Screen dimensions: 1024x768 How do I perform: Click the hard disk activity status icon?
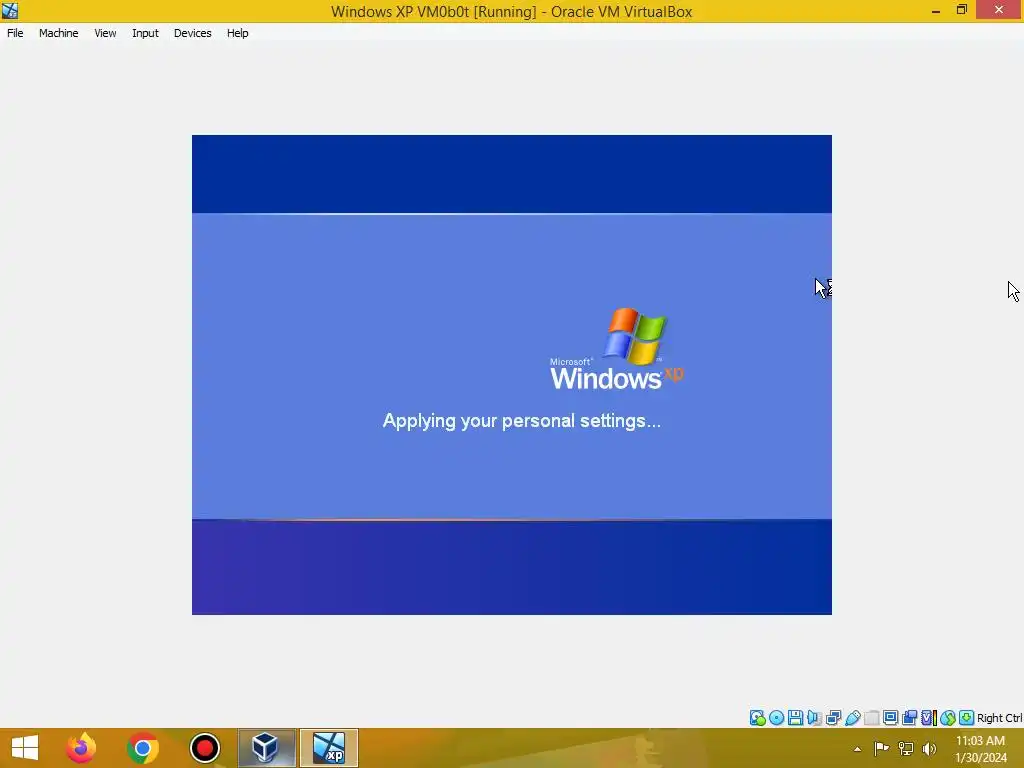[x=758, y=718]
